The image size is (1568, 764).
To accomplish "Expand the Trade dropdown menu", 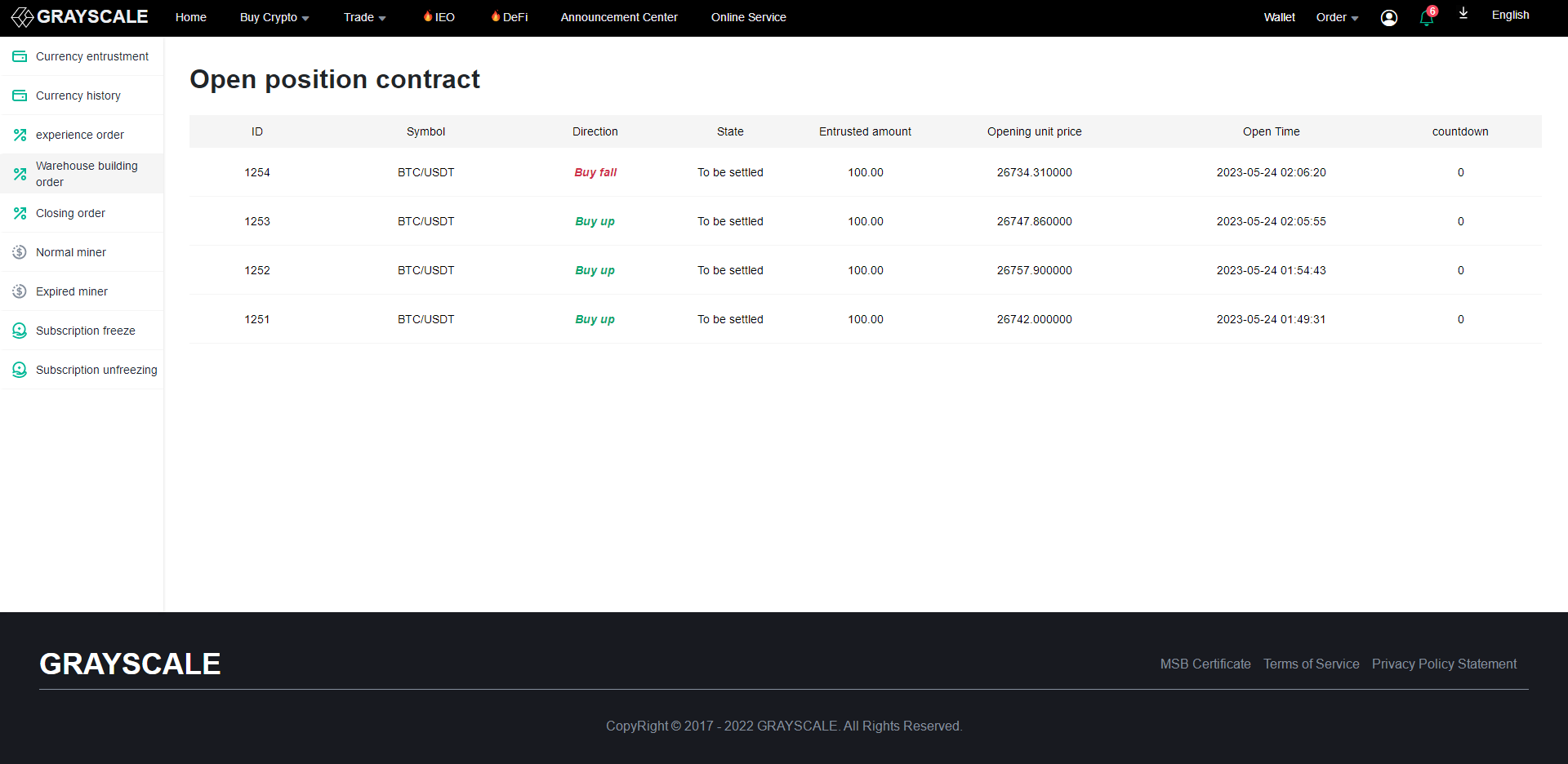I will pyautogui.click(x=364, y=17).
